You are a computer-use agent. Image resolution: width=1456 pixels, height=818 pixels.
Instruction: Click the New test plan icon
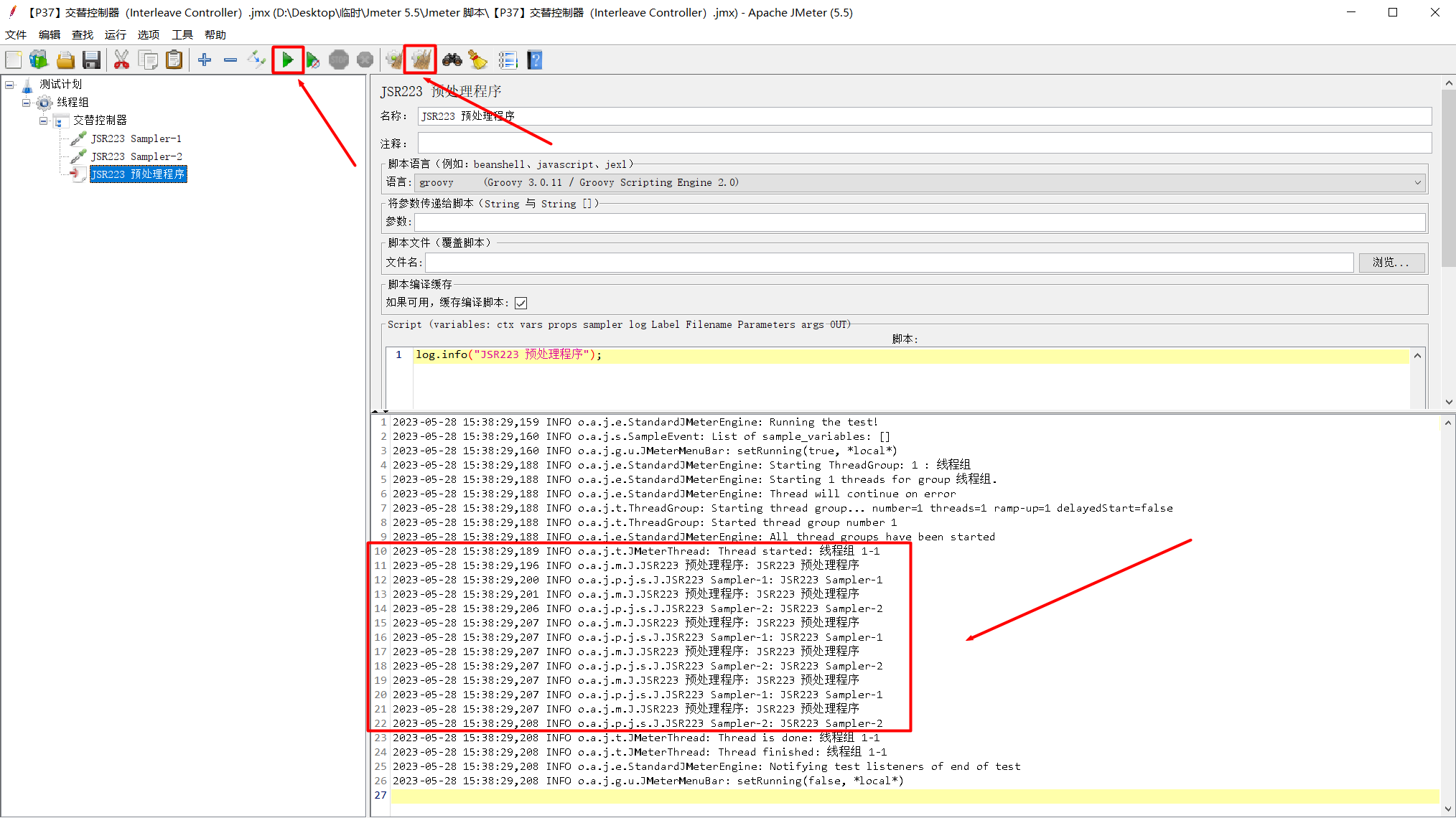(x=14, y=60)
